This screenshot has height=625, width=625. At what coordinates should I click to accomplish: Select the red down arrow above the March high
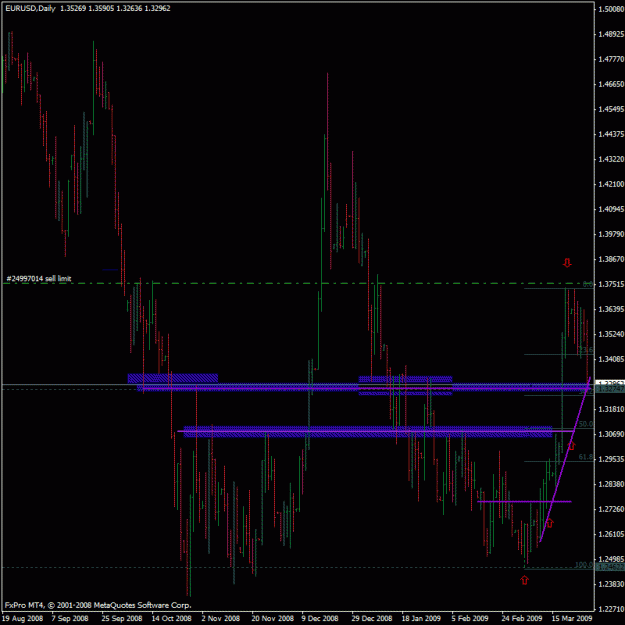(567, 263)
